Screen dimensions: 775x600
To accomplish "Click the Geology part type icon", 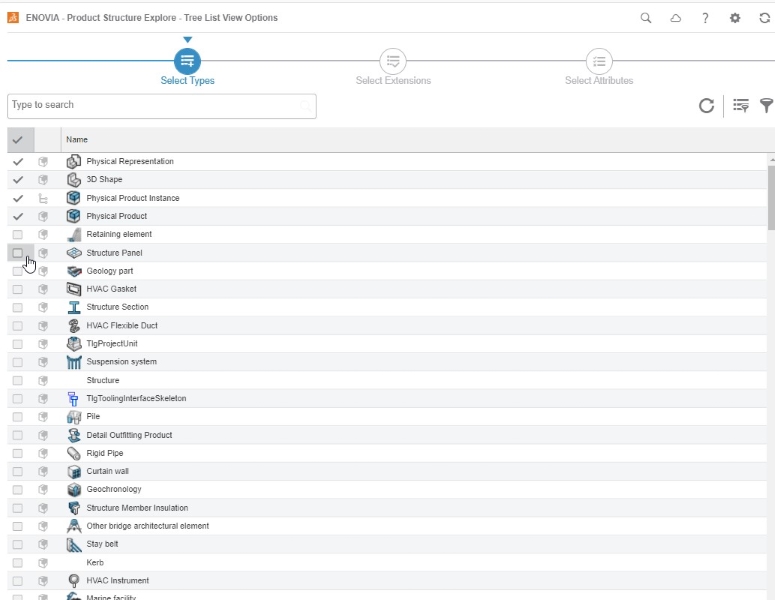I will [x=74, y=271].
